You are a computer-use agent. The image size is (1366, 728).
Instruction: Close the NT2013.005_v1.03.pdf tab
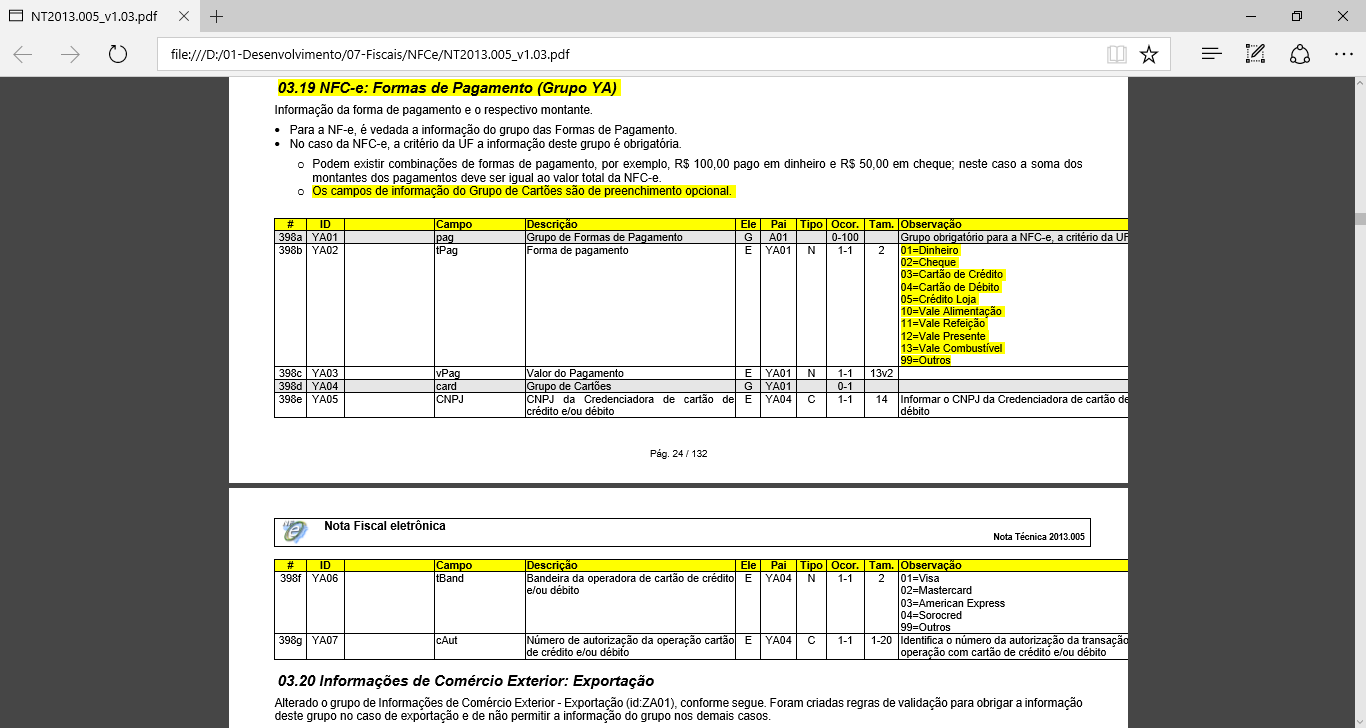[182, 17]
